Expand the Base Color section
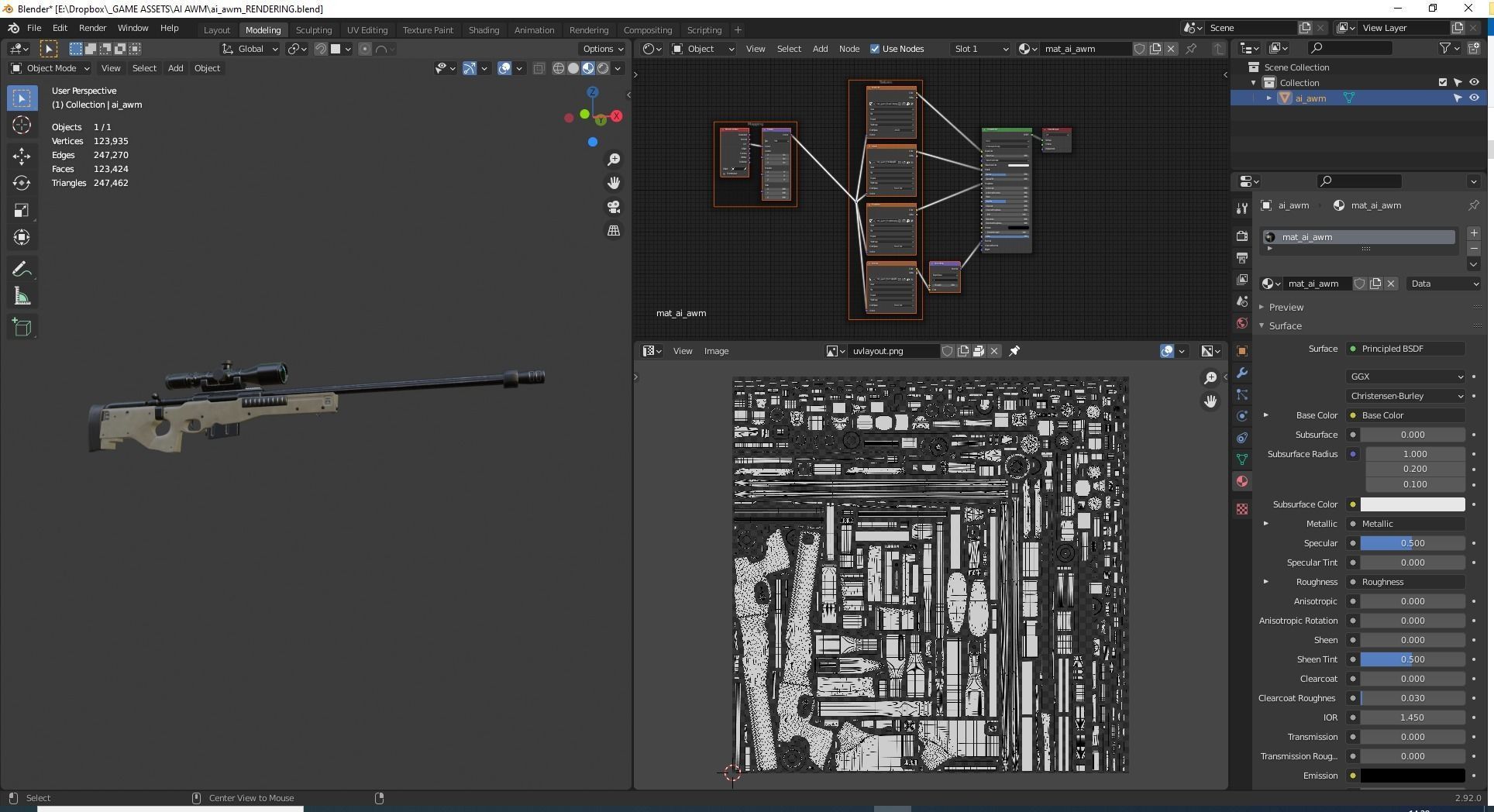The height and width of the screenshot is (812, 1494). [x=1268, y=415]
